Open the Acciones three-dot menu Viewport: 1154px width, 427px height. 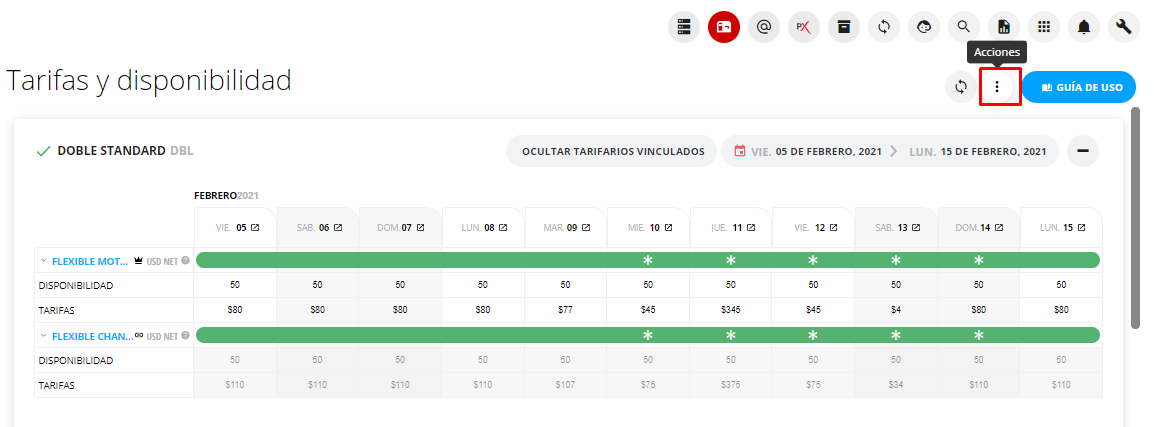click(996, 87)
